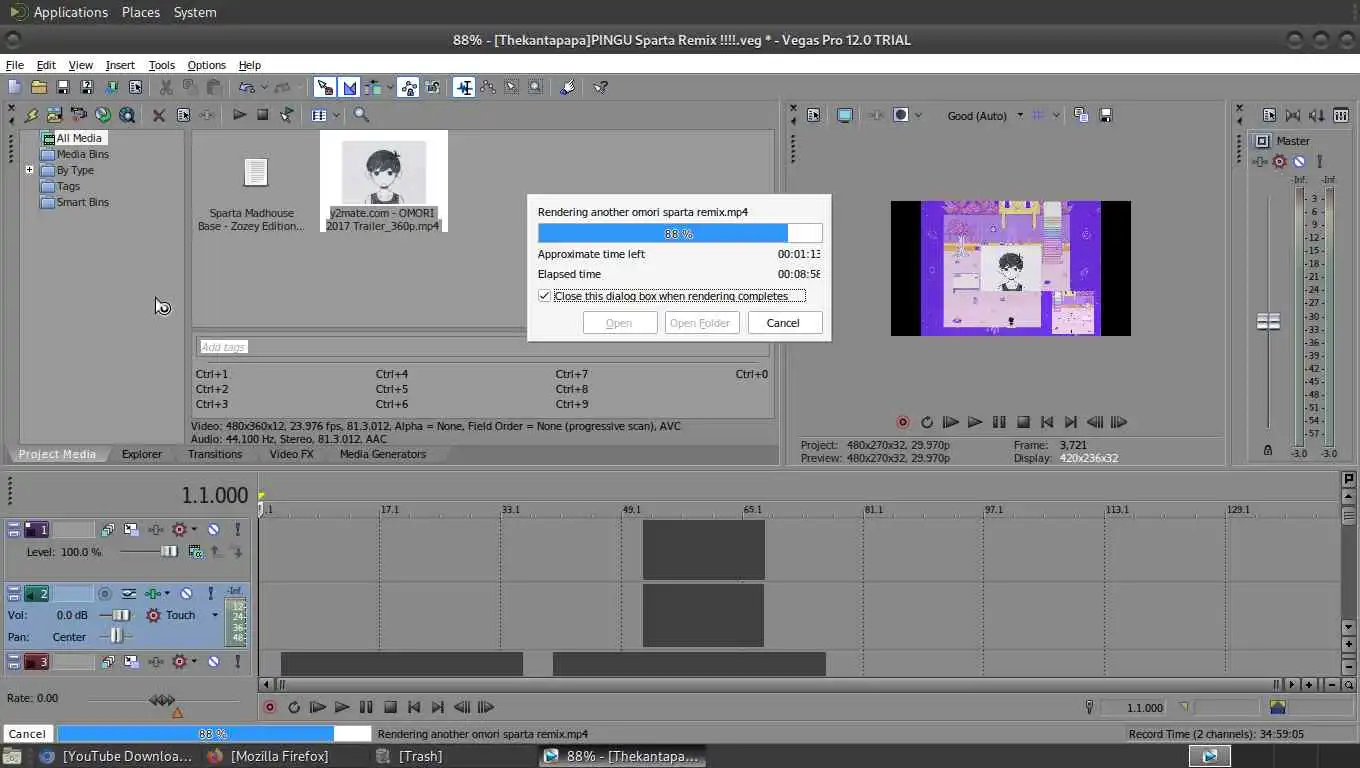Adjust the Master volume fader
The image size is (1360, 768).
click(x=1268, y=321)
